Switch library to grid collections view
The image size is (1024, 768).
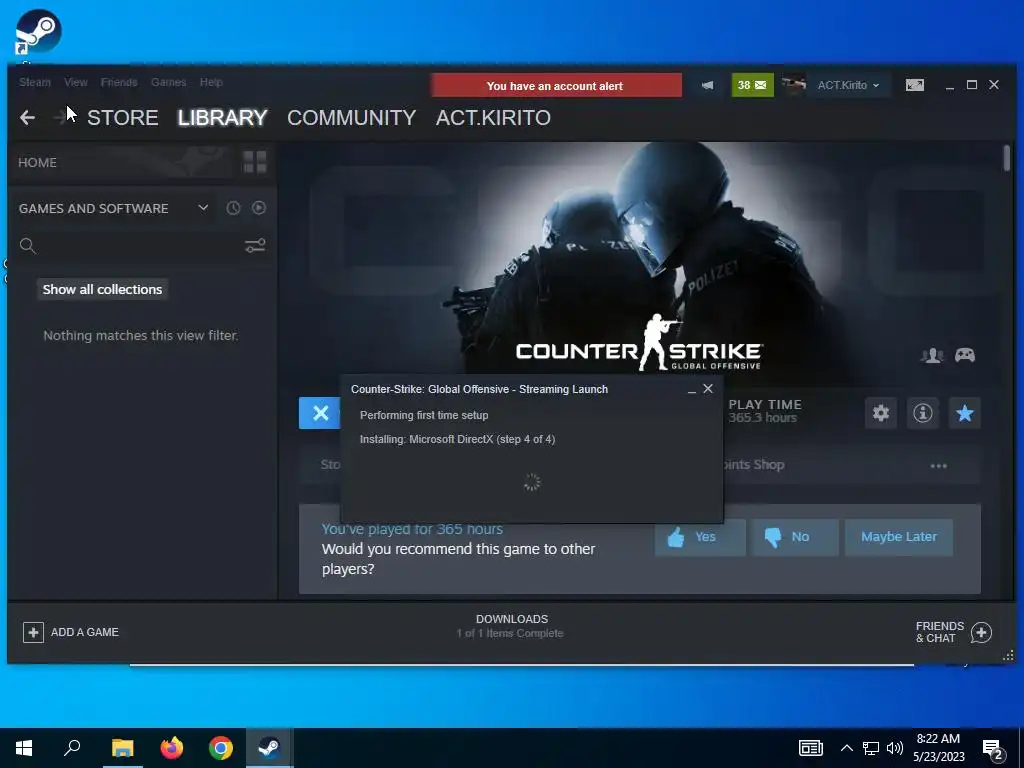[x=255, y=162]
